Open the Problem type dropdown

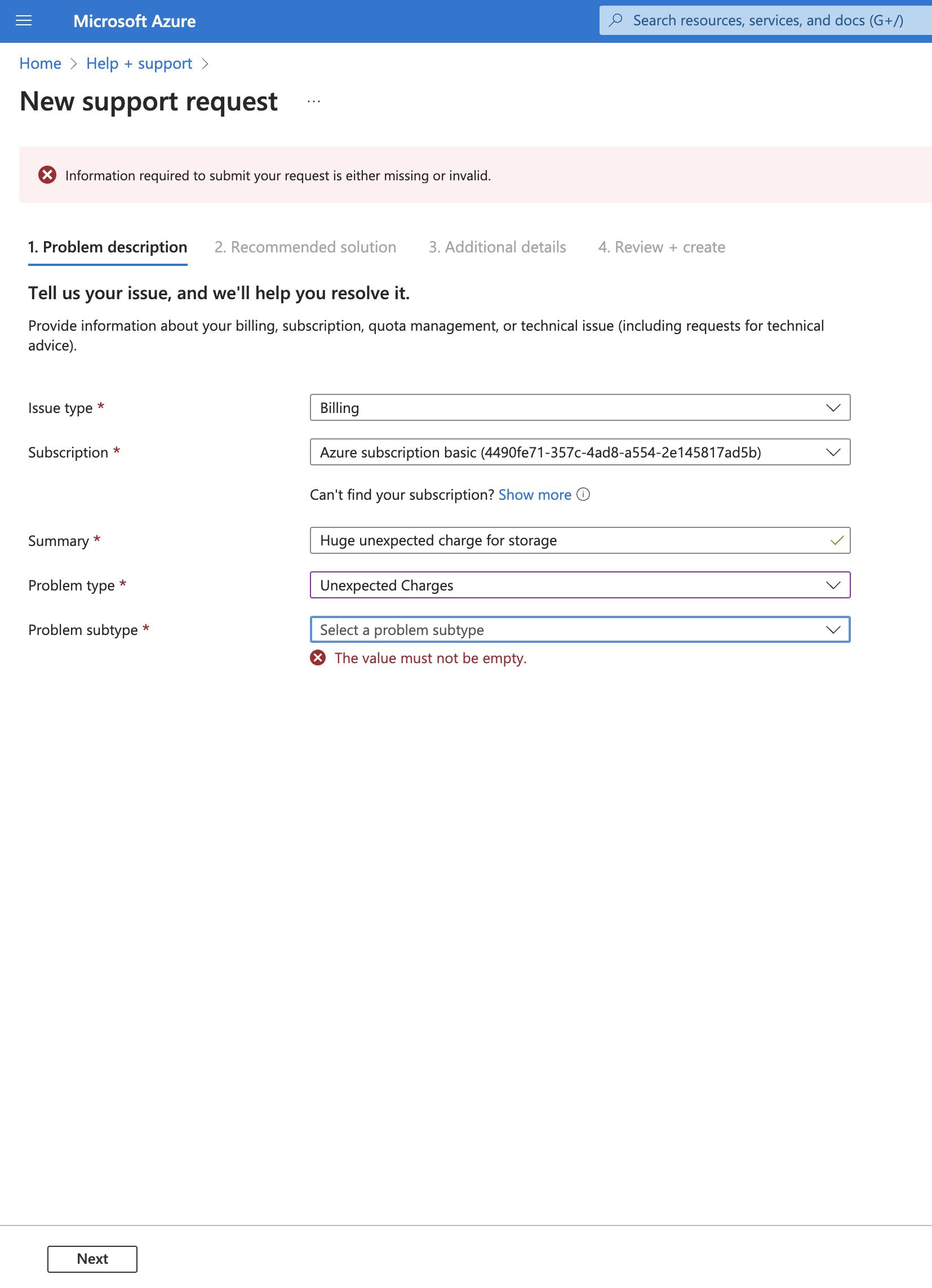click(580, 585)
